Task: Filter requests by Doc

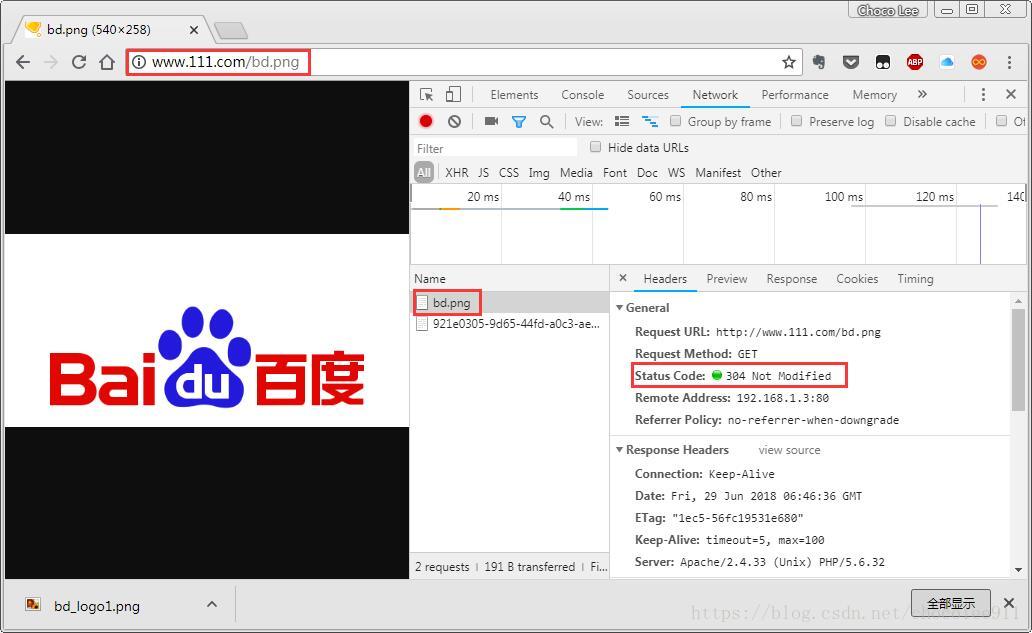Action: [647, 172]
